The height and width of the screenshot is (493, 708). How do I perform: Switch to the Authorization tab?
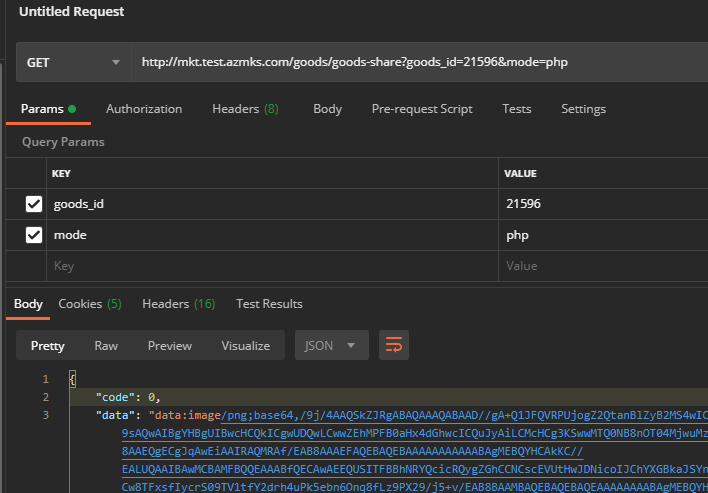(x=144, y=109)
